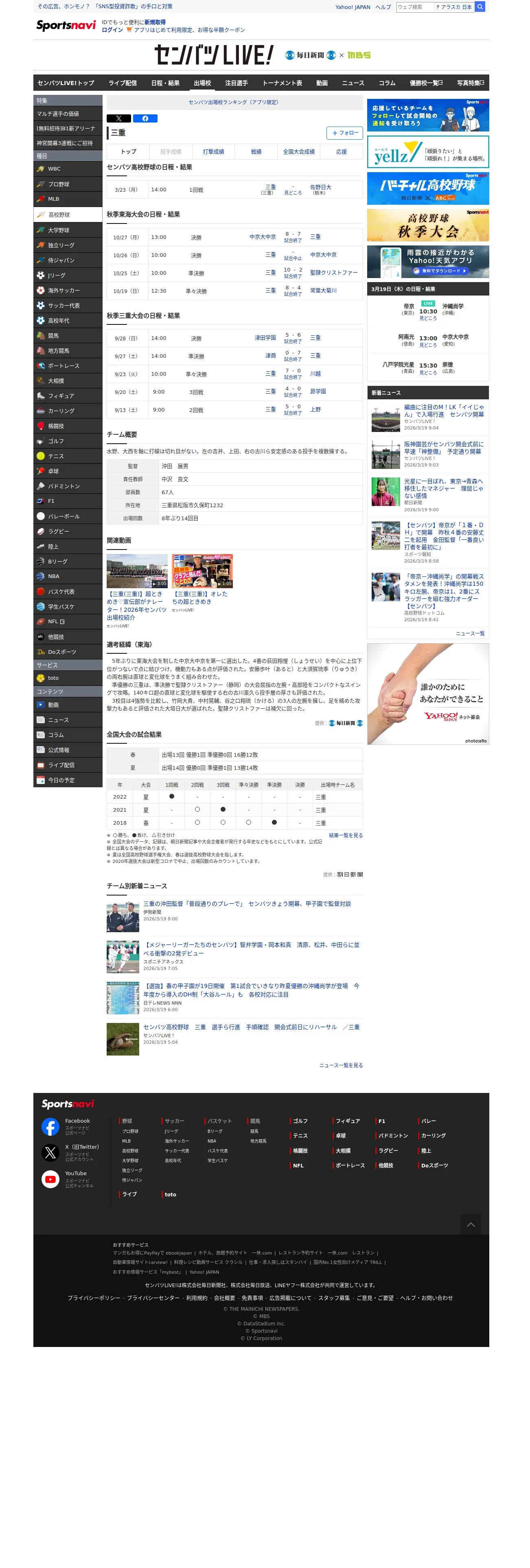This screenshot has width=530, height=1568.
Task: Click the ＋フォロー button
Action: tap(344, 133)
